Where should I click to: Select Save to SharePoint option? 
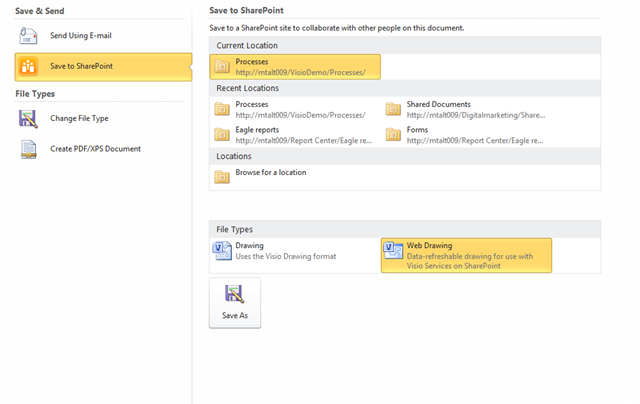click(x=103, y=67)
